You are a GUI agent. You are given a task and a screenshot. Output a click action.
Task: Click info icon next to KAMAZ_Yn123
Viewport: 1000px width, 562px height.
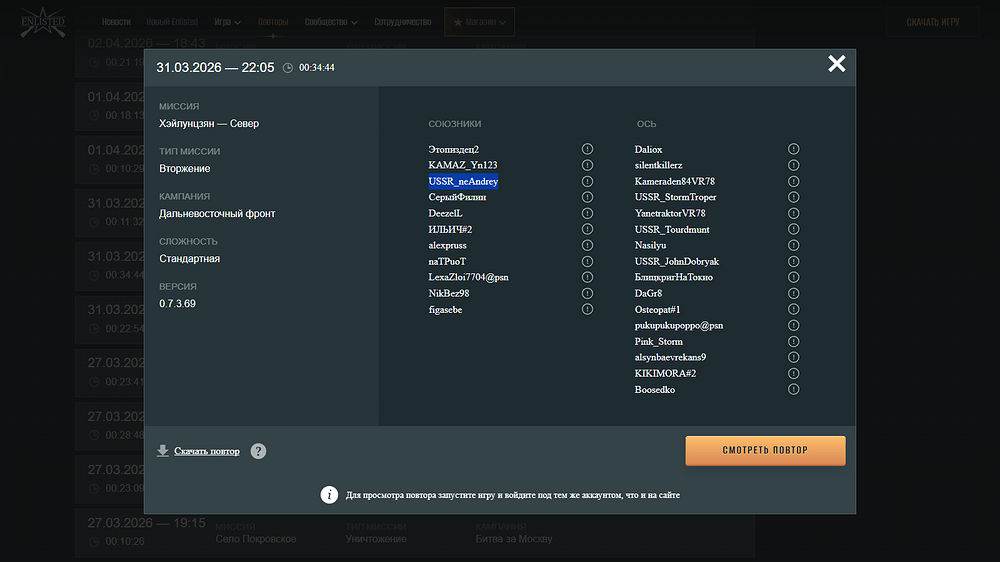click(587, 165)
